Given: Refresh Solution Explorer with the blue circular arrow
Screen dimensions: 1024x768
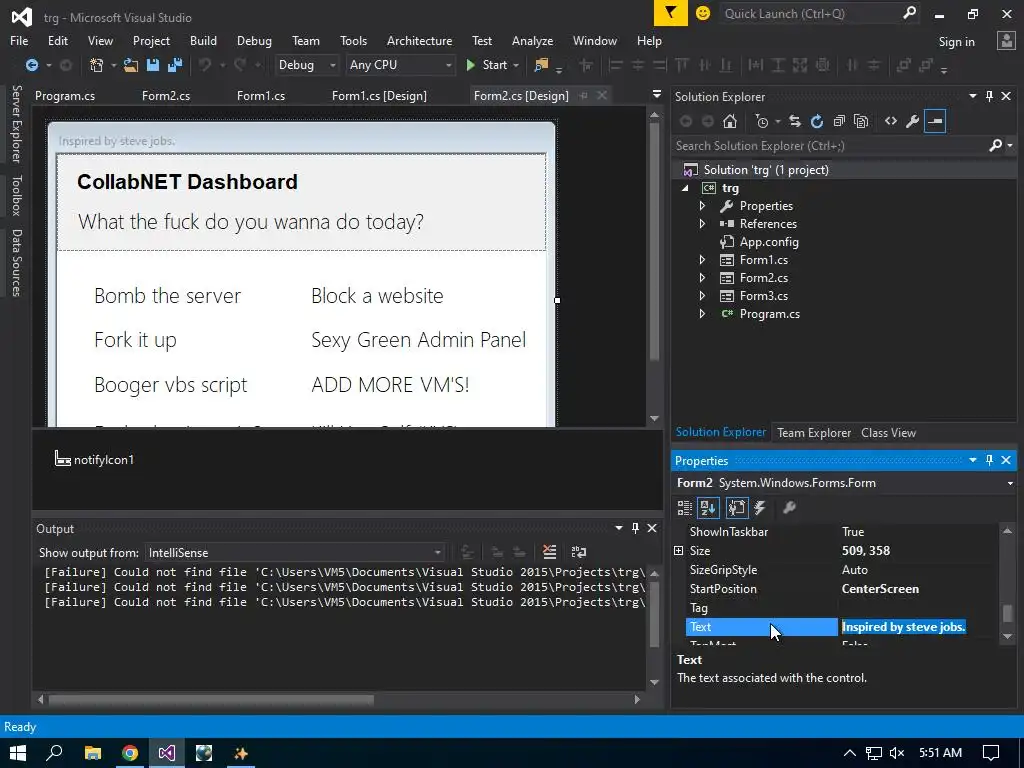Looking at the screenshot, I should [x=817, y=121].
